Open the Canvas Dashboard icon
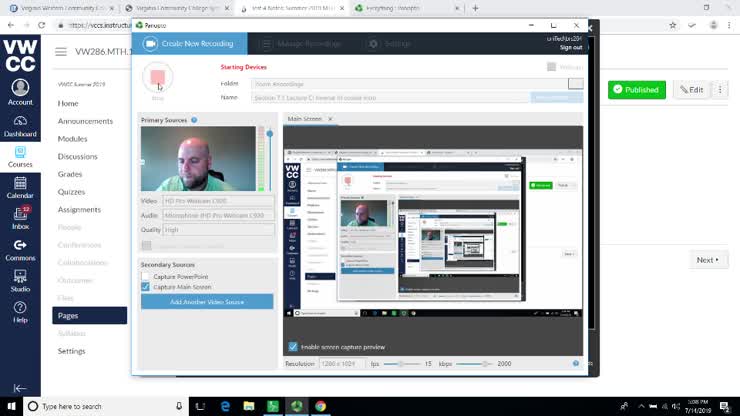Image resolution: width=740 pixels, height=416 pixels. (x=20, y=124)
